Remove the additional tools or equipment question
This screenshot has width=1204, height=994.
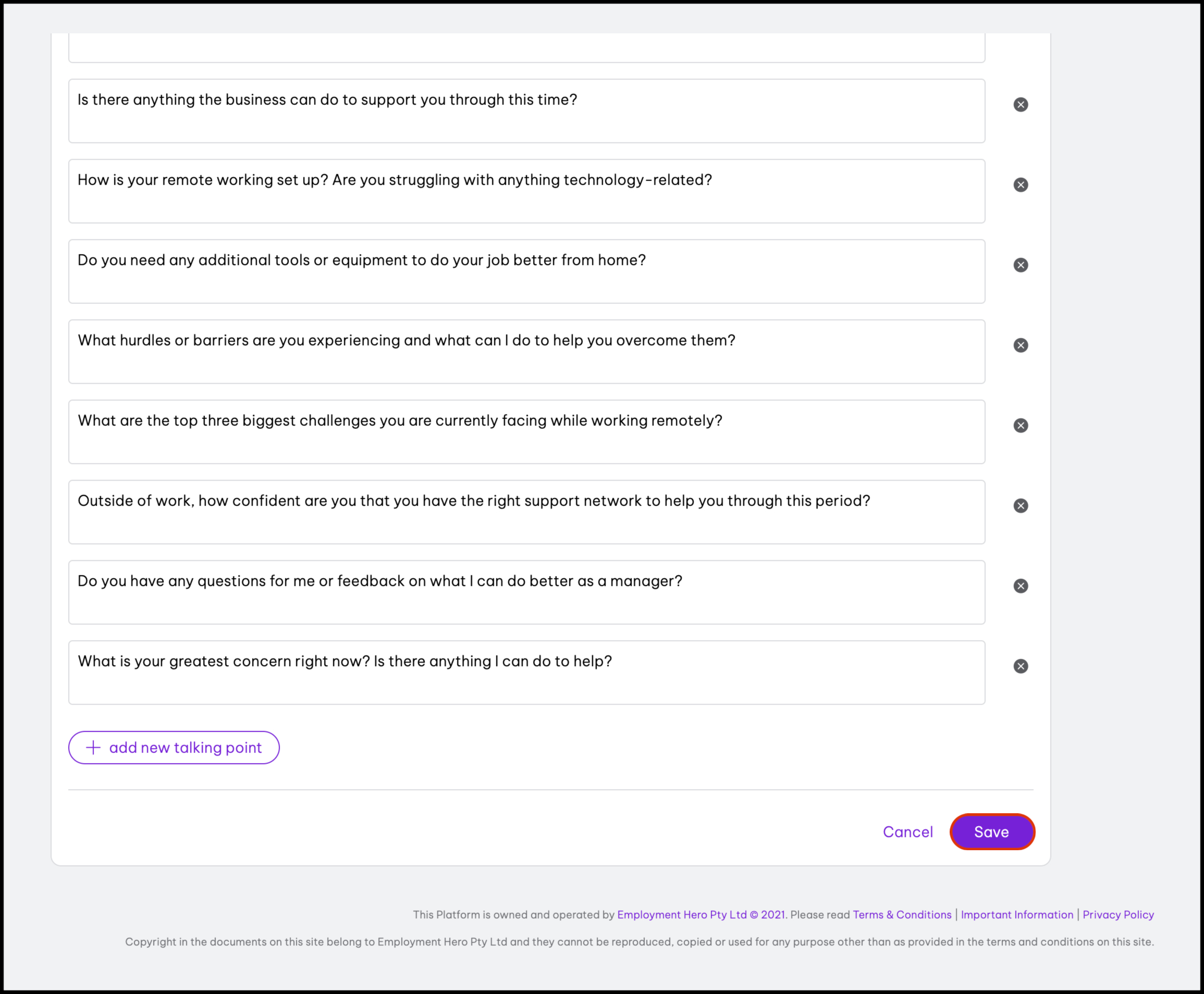[x=1020, y=265]
